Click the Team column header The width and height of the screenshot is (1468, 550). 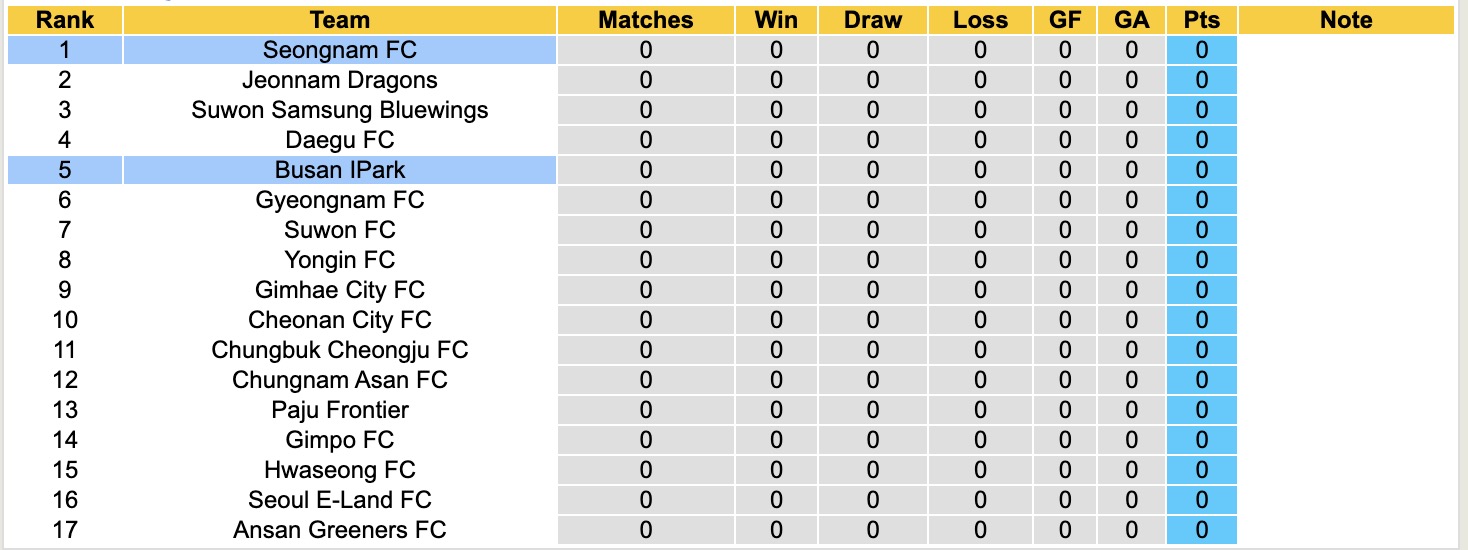click(x=340, y=20)
